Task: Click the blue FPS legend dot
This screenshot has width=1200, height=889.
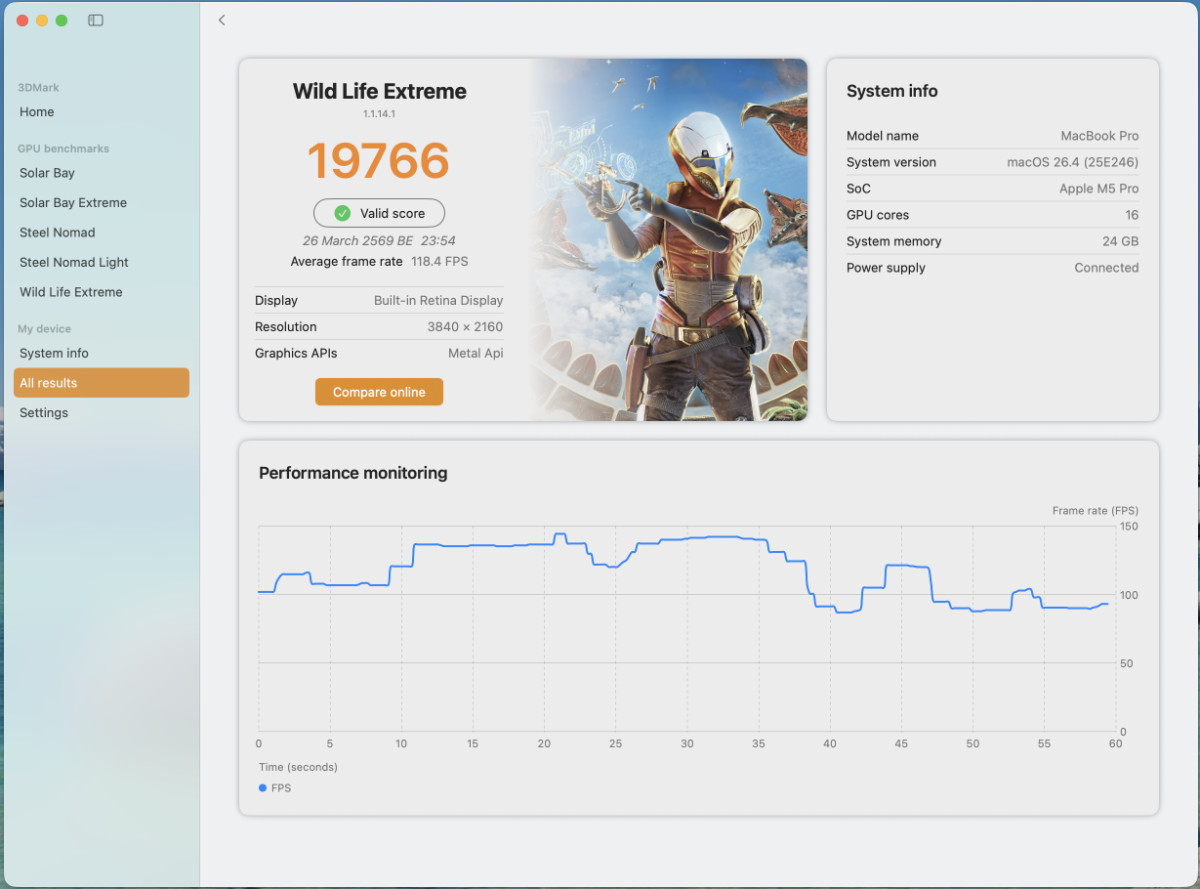Action: (x=263, y=788)
